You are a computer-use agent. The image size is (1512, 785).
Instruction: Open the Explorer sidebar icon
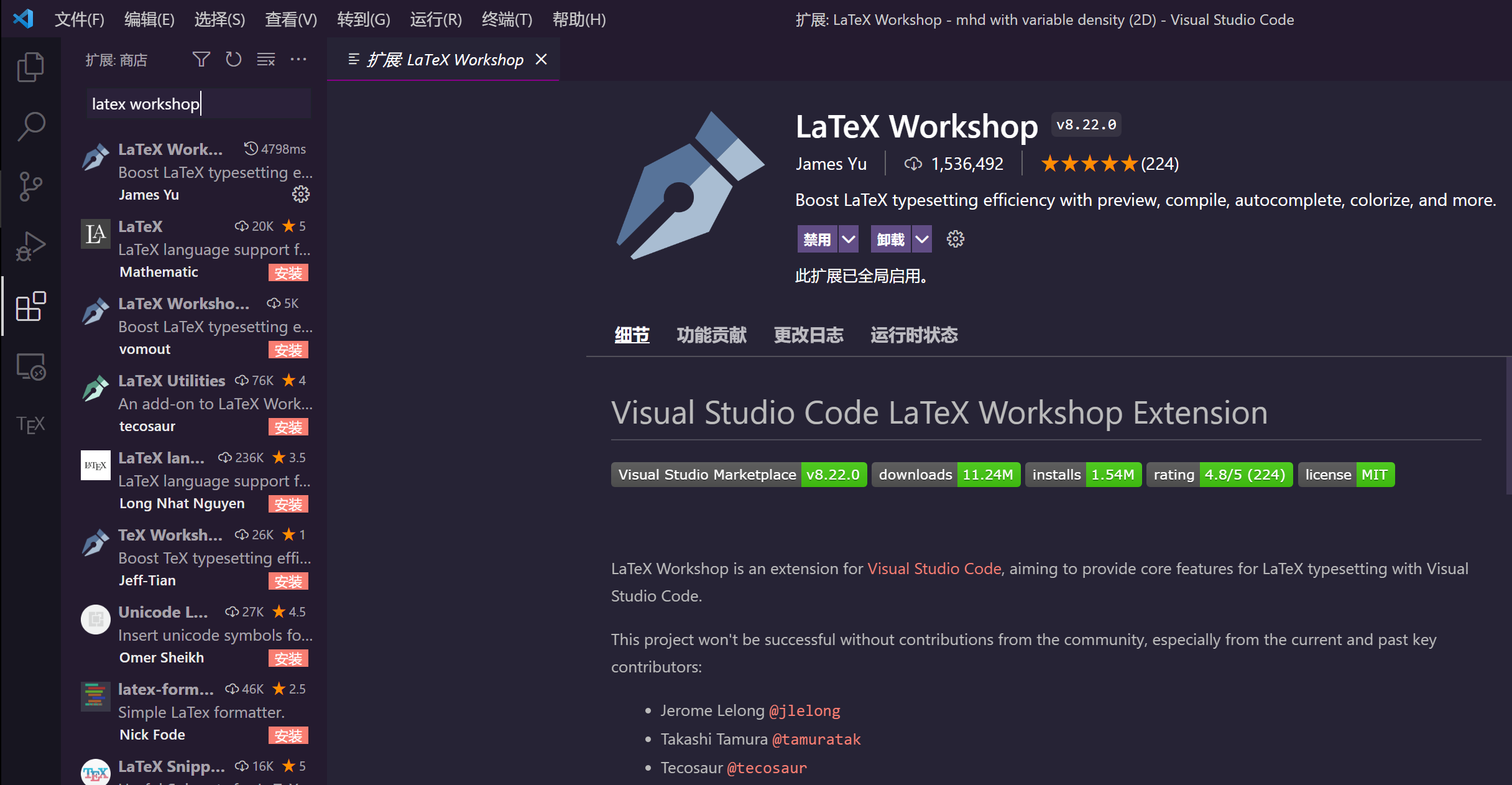click(x=30, y=66)
